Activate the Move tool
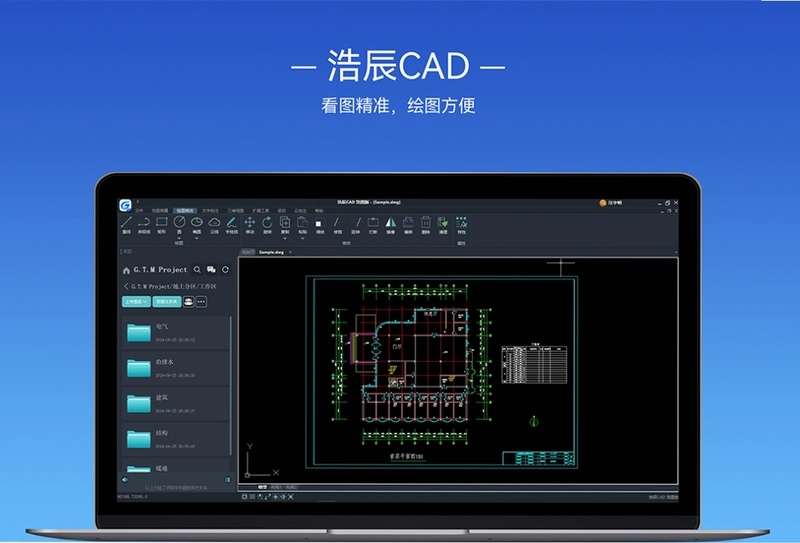Image resolution: width=800 pixels, height=543 pixels. tap(249, 225)
